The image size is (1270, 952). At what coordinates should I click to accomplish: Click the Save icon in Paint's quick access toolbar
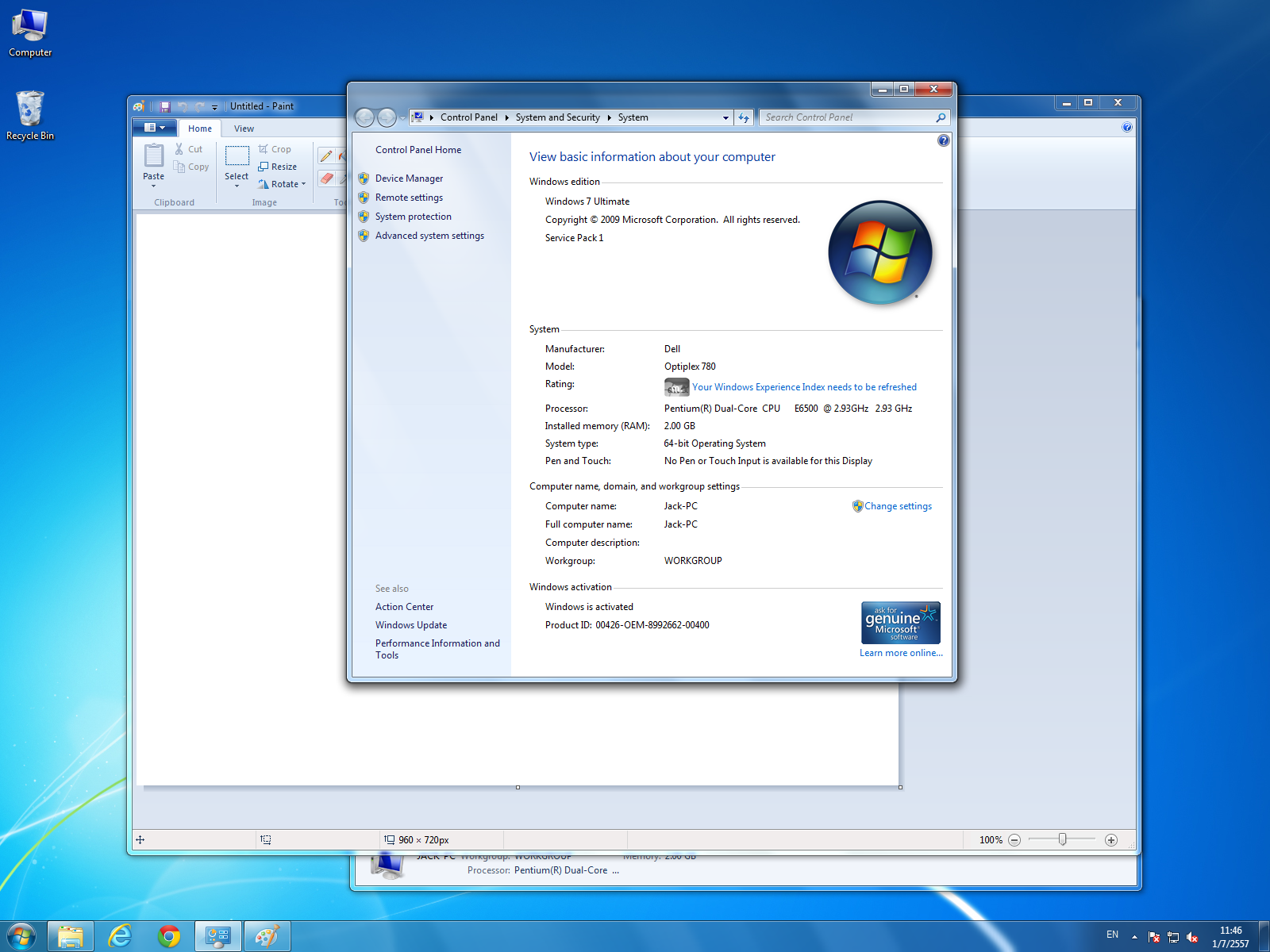coord(165,106)
